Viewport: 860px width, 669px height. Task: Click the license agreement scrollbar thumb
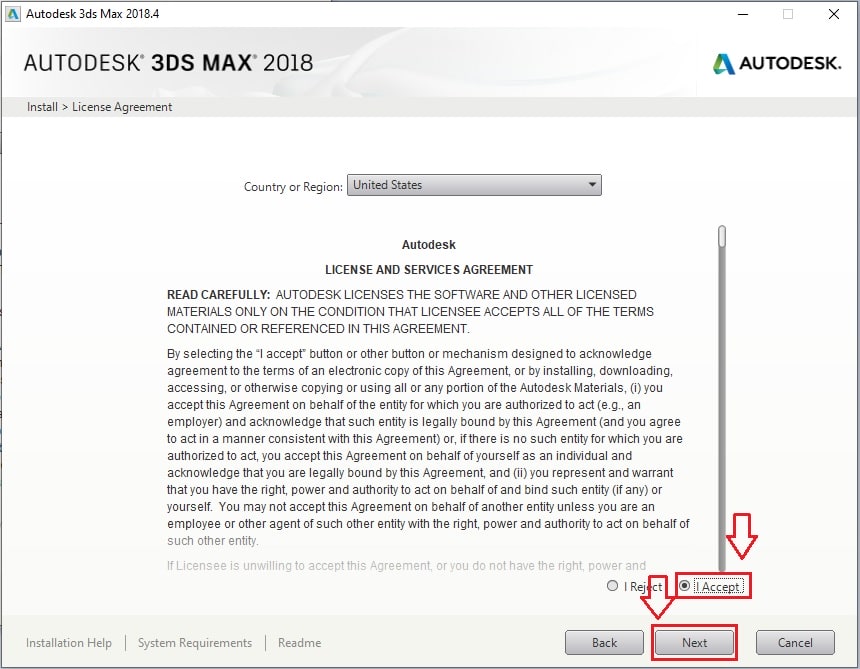point(722,236)
